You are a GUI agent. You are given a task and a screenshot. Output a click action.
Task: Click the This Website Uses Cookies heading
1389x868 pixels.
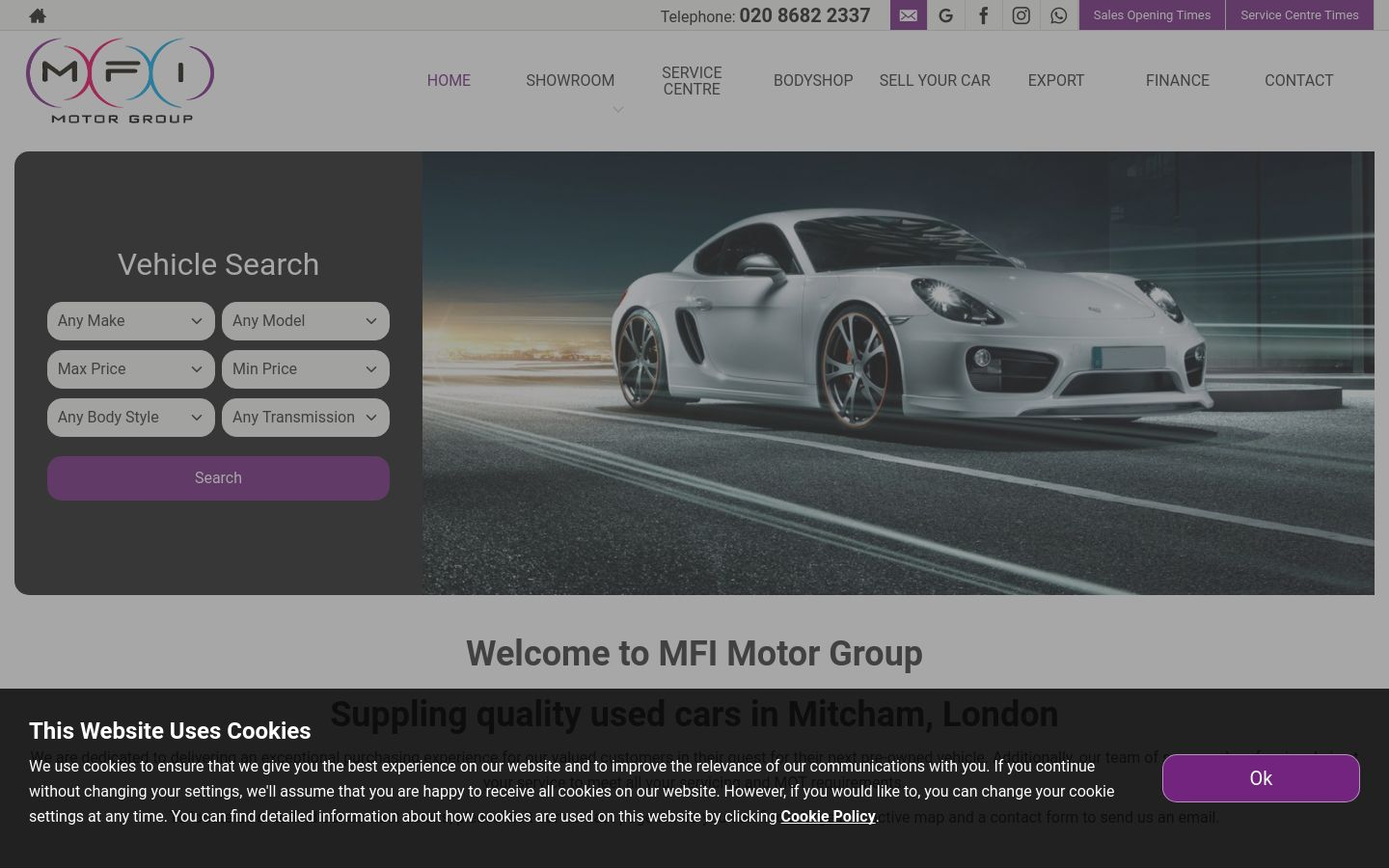(170, 731)
